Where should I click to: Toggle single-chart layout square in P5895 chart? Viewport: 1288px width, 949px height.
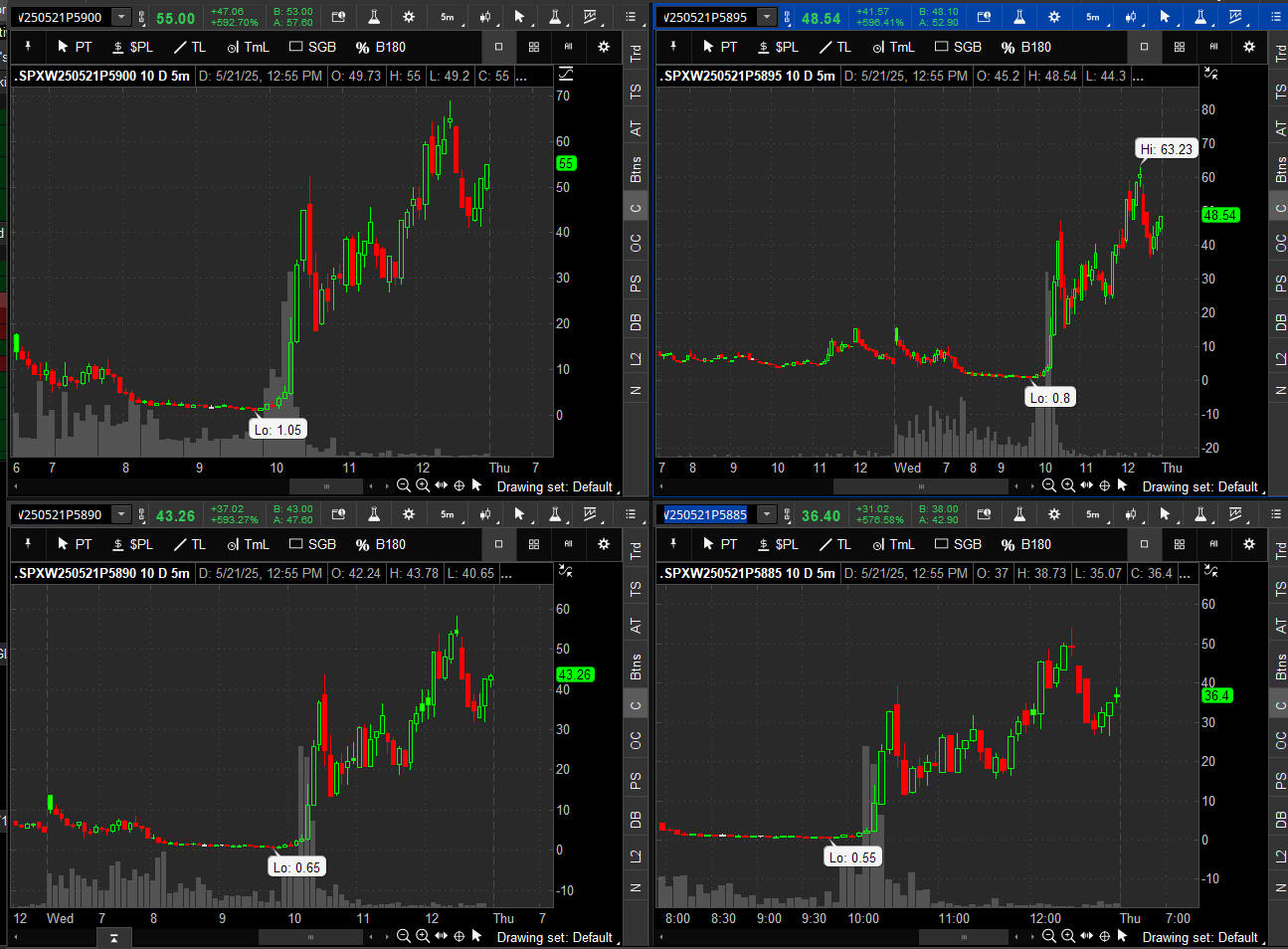click(1144, 47)
